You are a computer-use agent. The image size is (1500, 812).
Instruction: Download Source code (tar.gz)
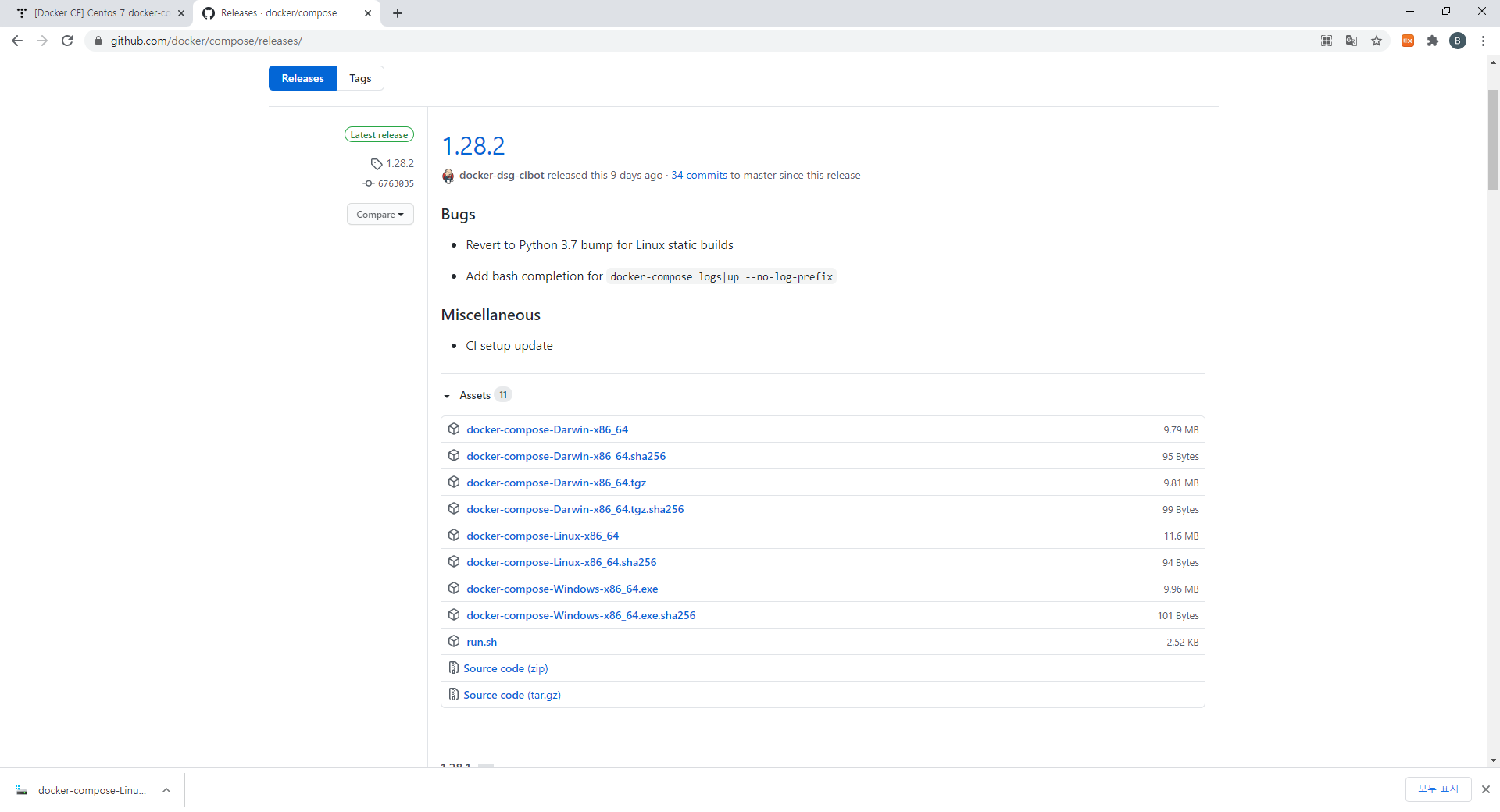(512, 695)
